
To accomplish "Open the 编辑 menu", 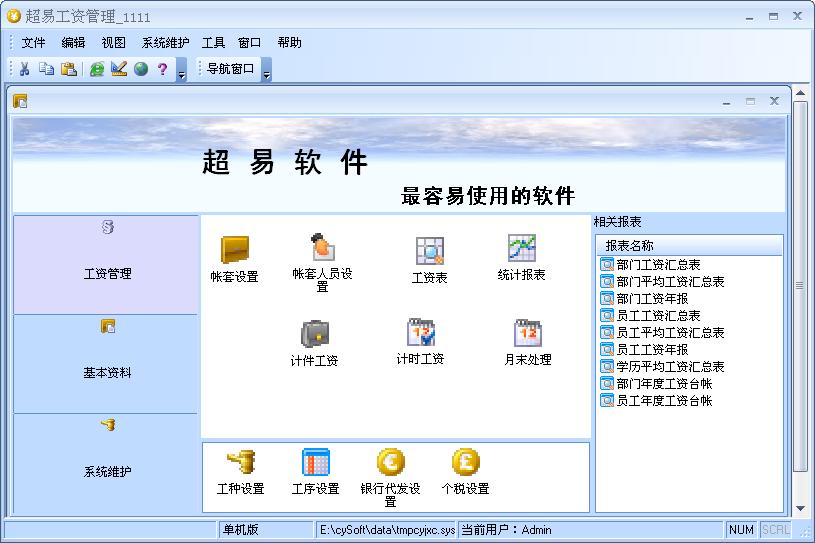I will (73, 43).
